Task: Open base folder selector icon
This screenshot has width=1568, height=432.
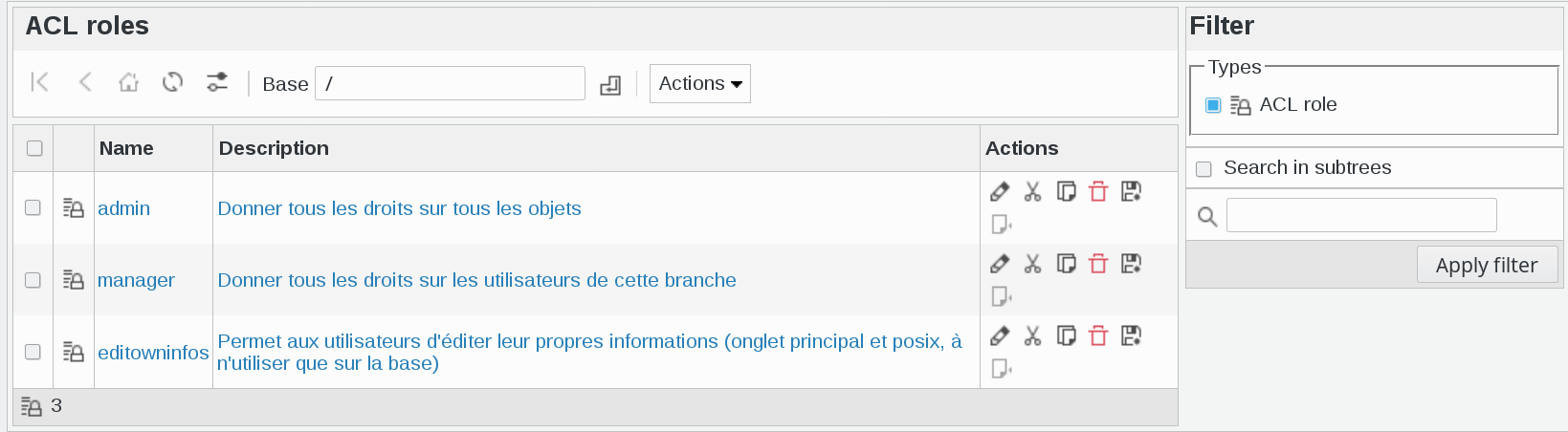Action: [610, 85]
